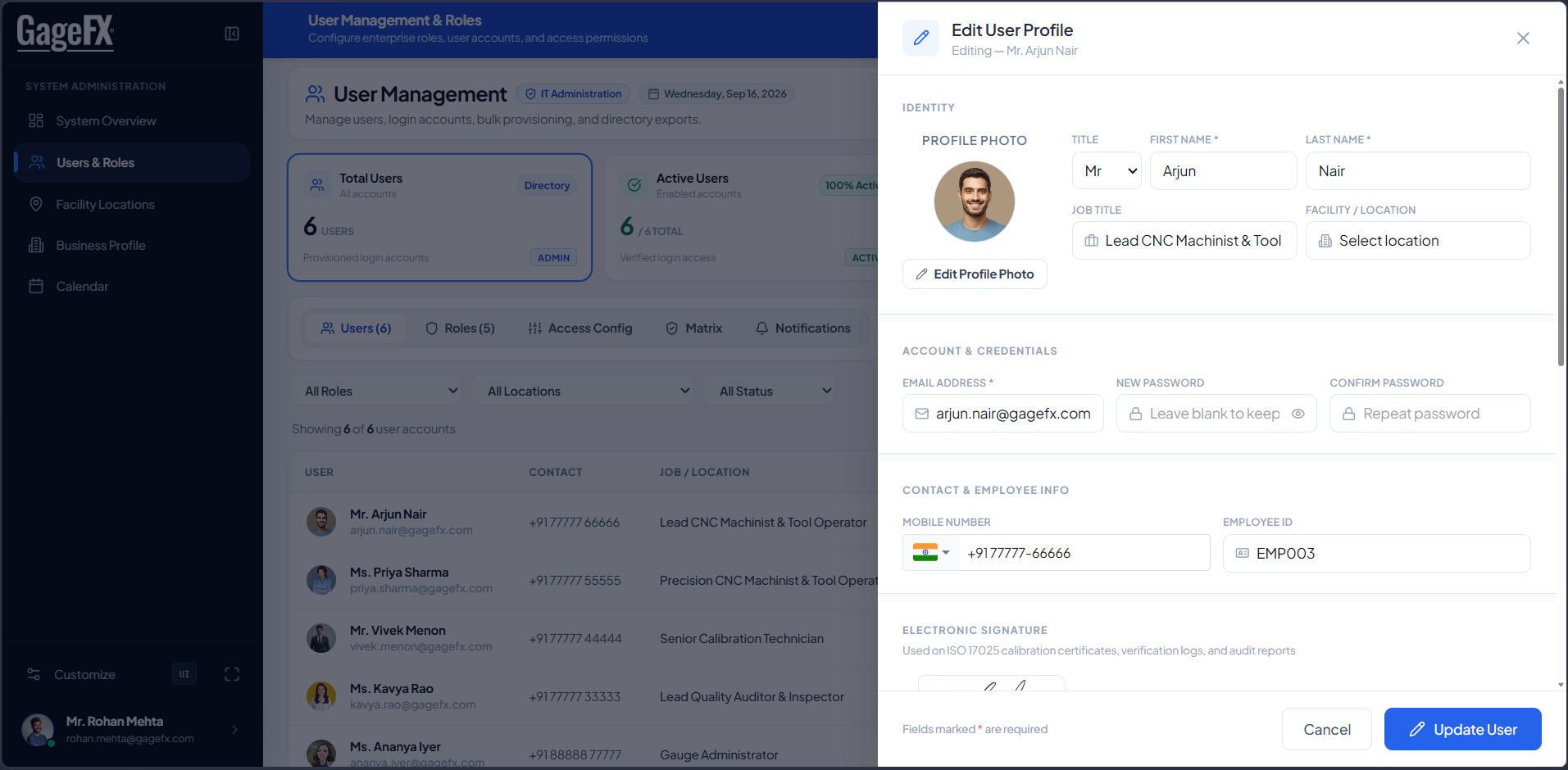This screenshot has height=770, width=1568.
Task: Click the Update User button
Action: click(x=1463, y=729)
